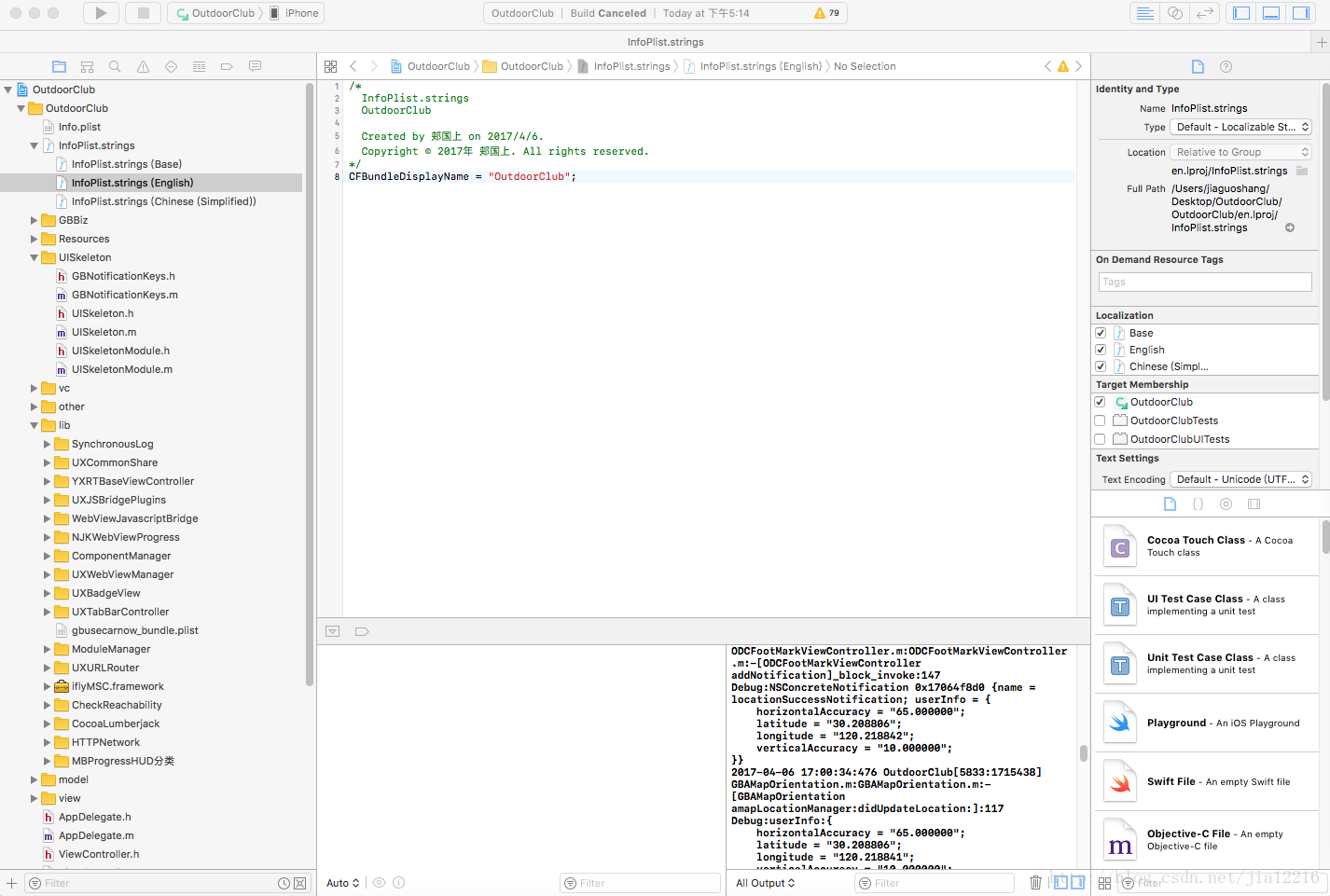Toggle the Utilities pane visibility
The width and height of the screenshot is (1330, 896).
coord(1300,13)
